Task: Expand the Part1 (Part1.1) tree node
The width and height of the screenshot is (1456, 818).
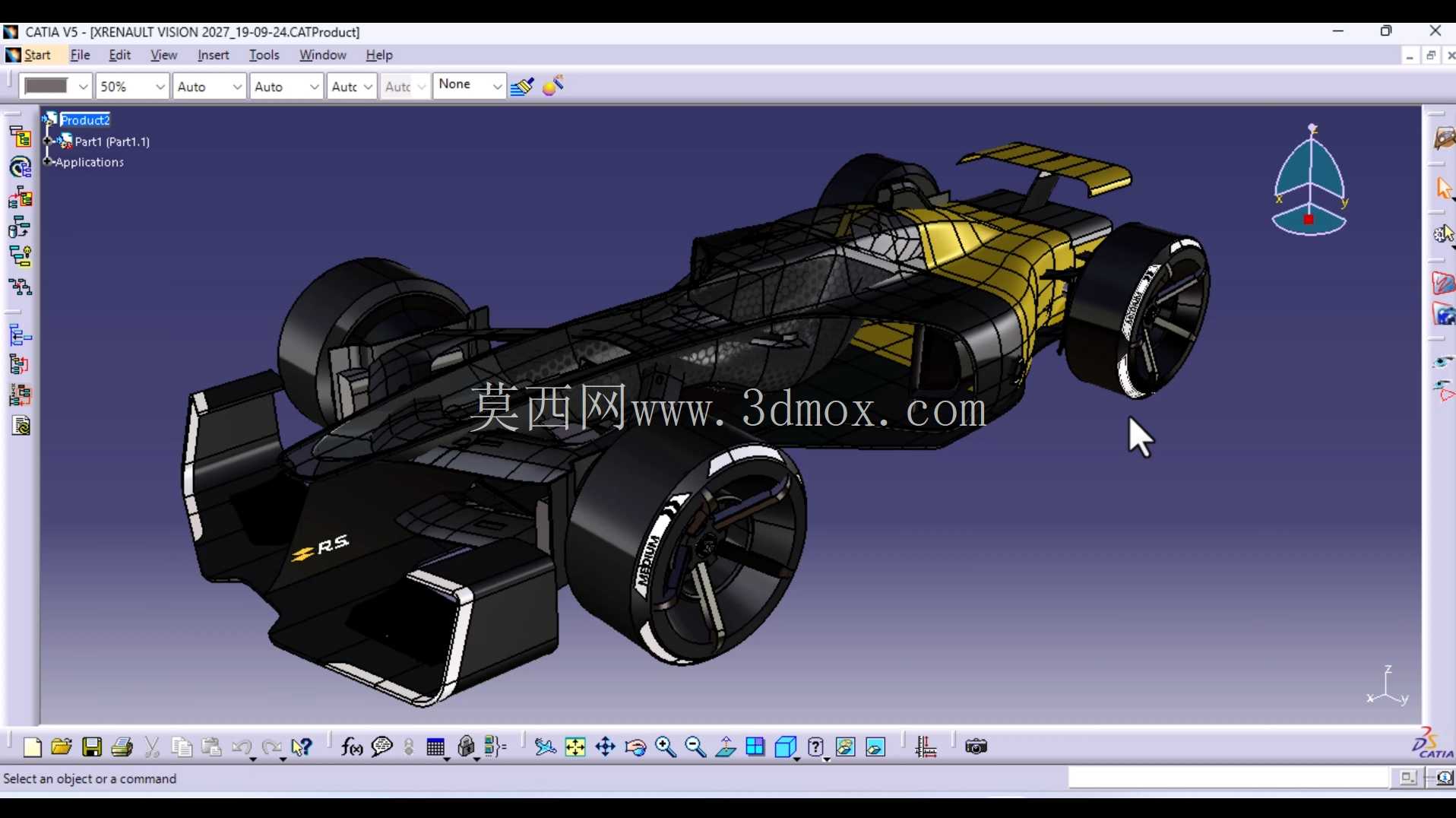Action: point(49,141)
